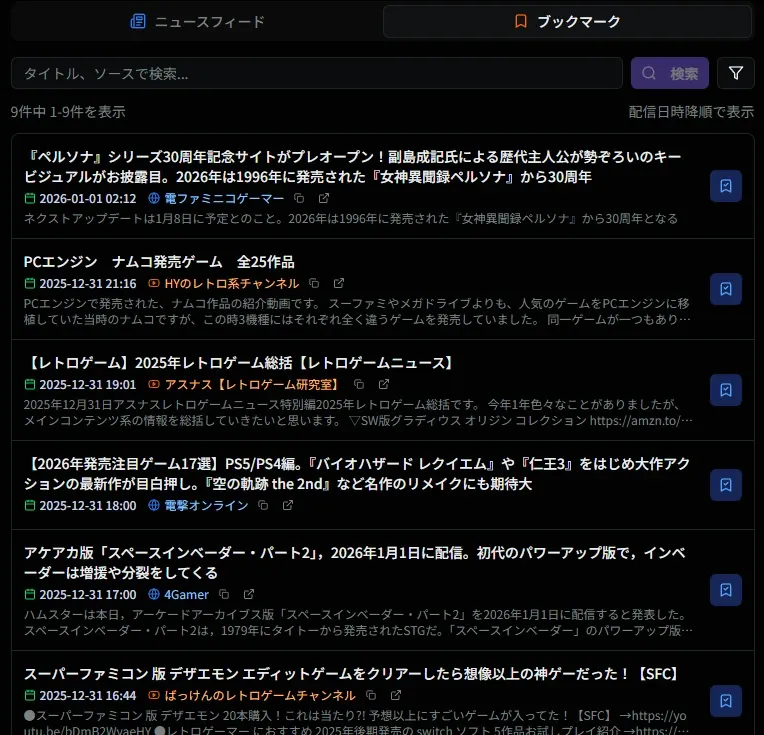Copy icon beside ばっけんのレトロゲームチャンネル

tap(371, 695)
